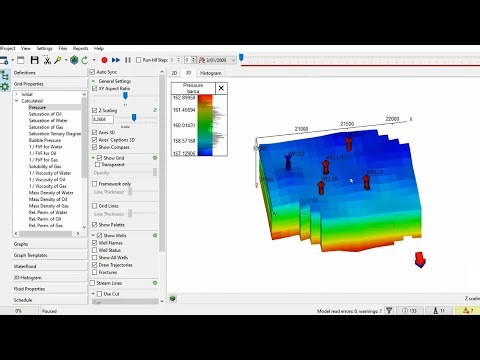Click the info messages counter 133
Image resolution: width=480 pixels, height=360 pixels.
(410, 311)
